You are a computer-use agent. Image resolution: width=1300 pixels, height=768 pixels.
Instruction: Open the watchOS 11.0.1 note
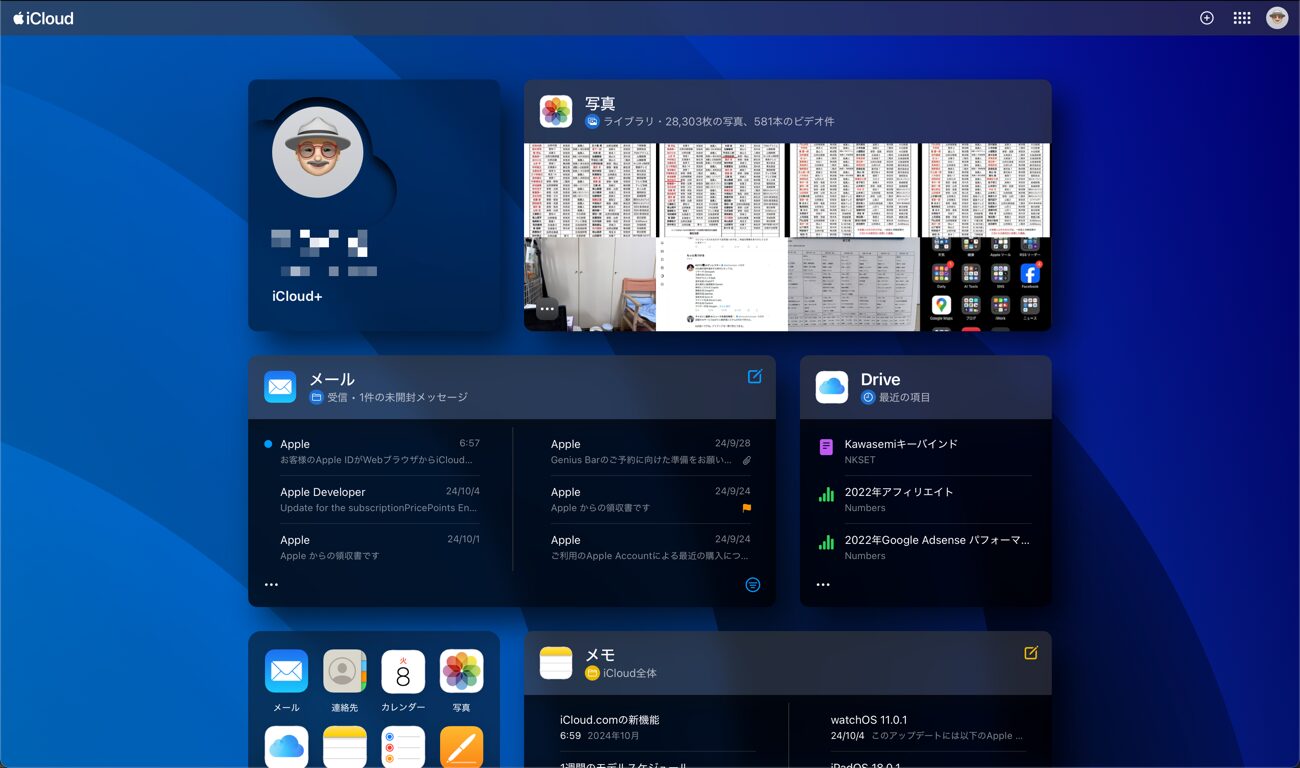[x=927, y=728]
